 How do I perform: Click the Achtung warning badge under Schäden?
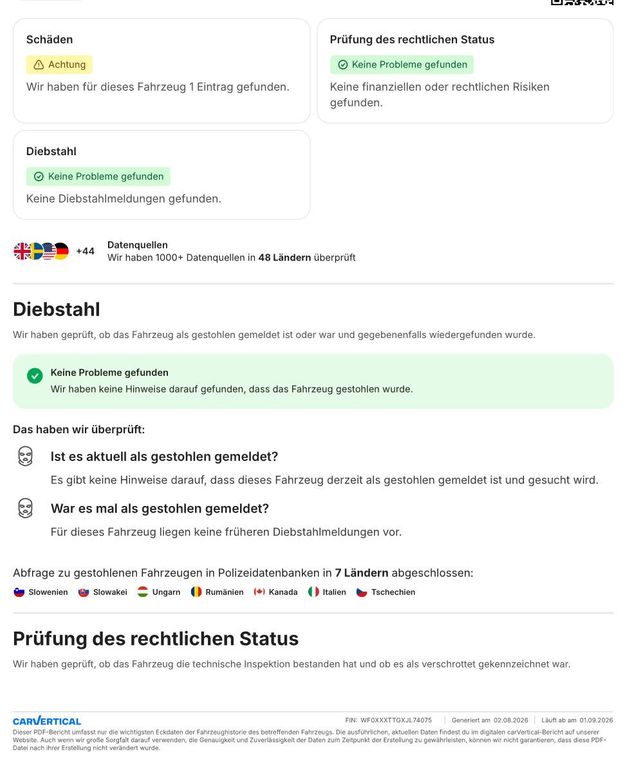pos(59,64)
